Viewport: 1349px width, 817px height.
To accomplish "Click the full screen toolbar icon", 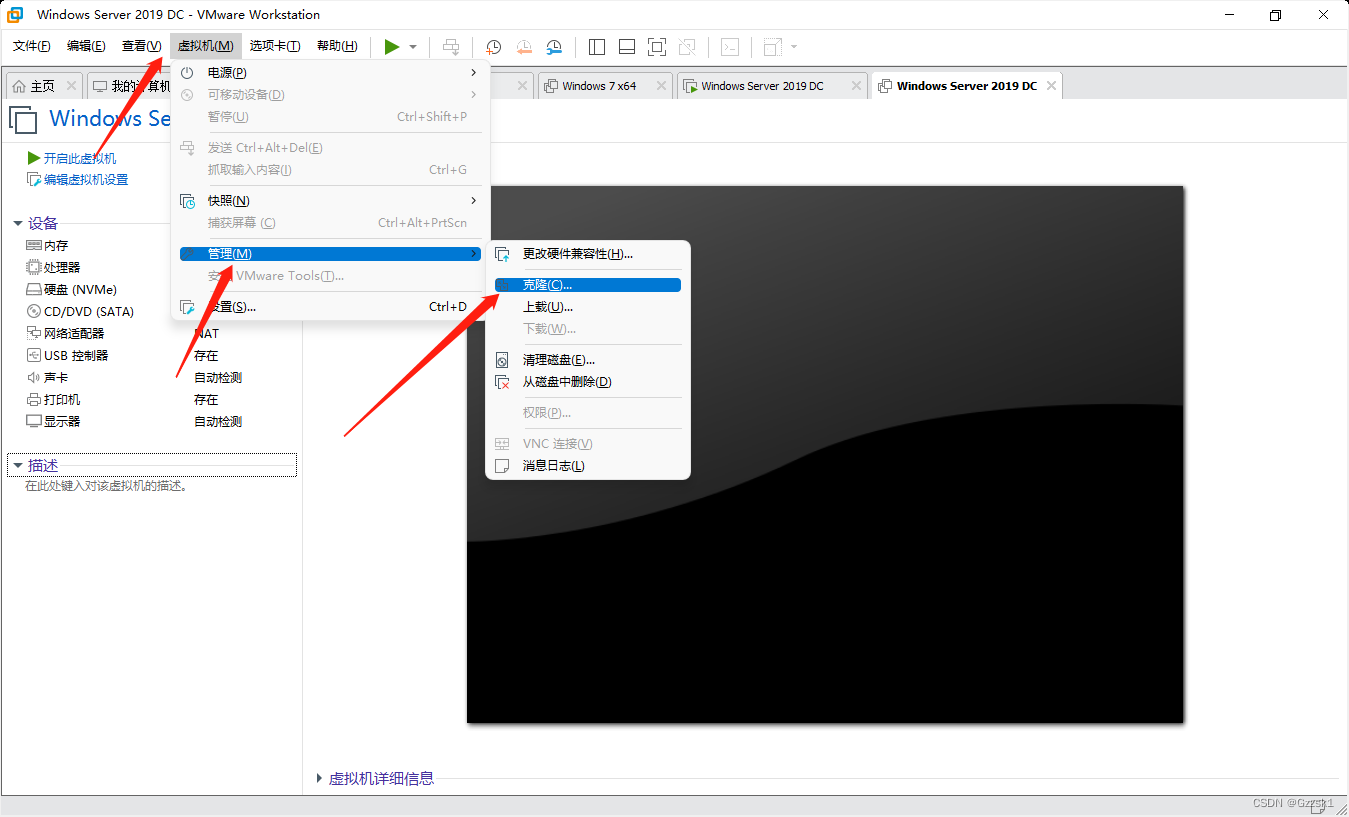I will click(656, 47).
